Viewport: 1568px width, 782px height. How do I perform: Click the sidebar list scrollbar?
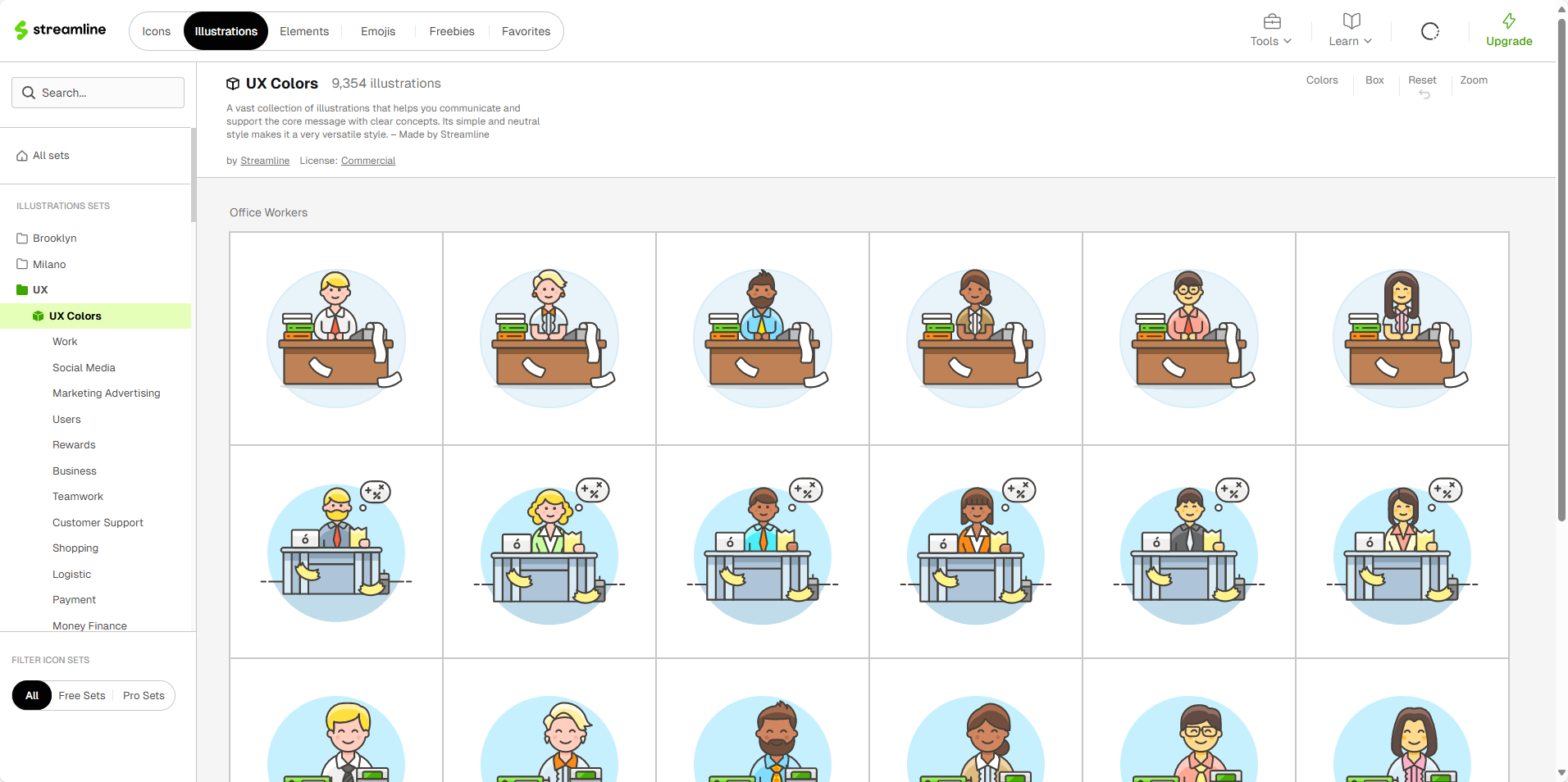(x=194, y=175)
